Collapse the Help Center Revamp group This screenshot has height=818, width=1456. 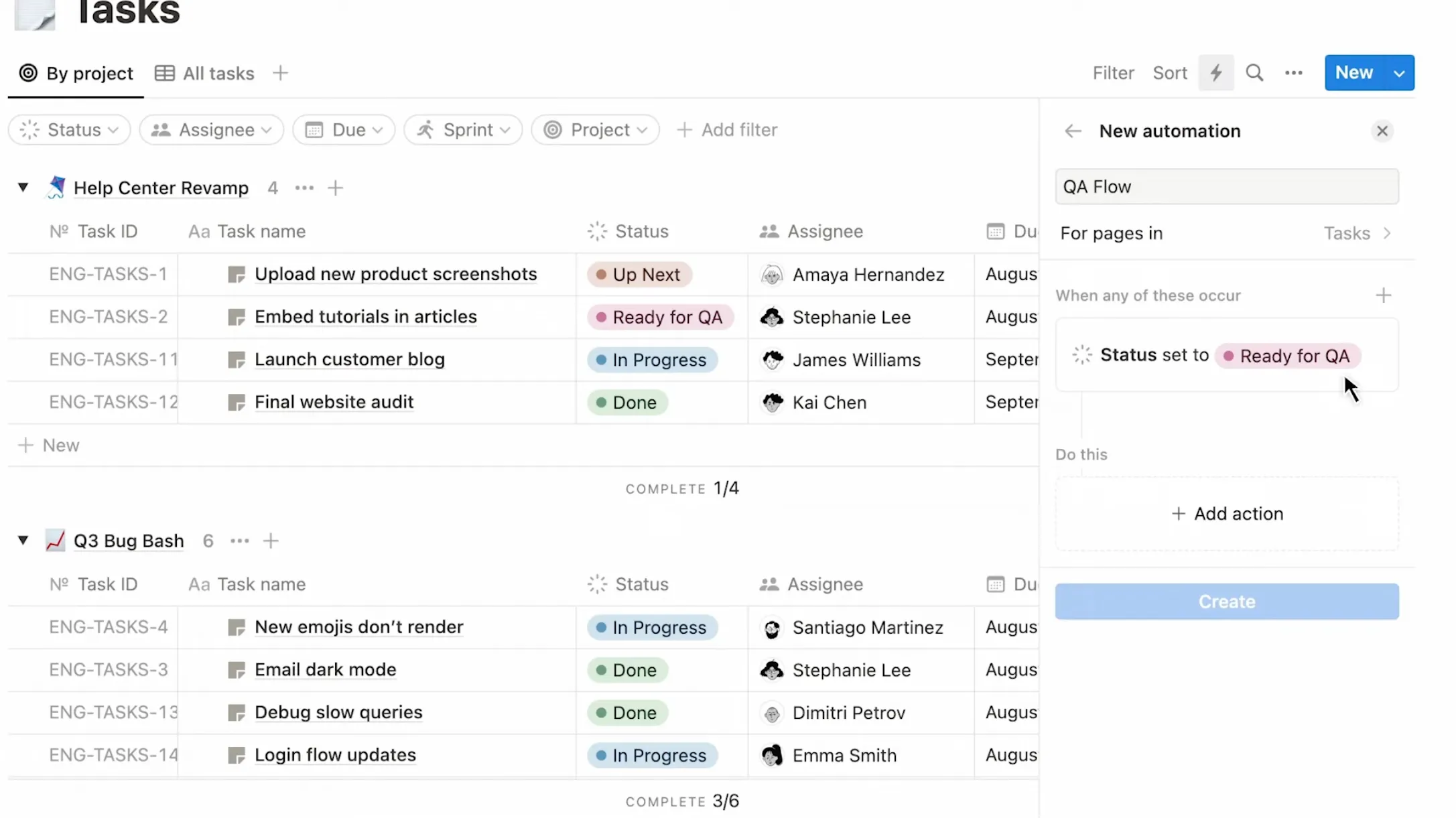click(23, 188)
